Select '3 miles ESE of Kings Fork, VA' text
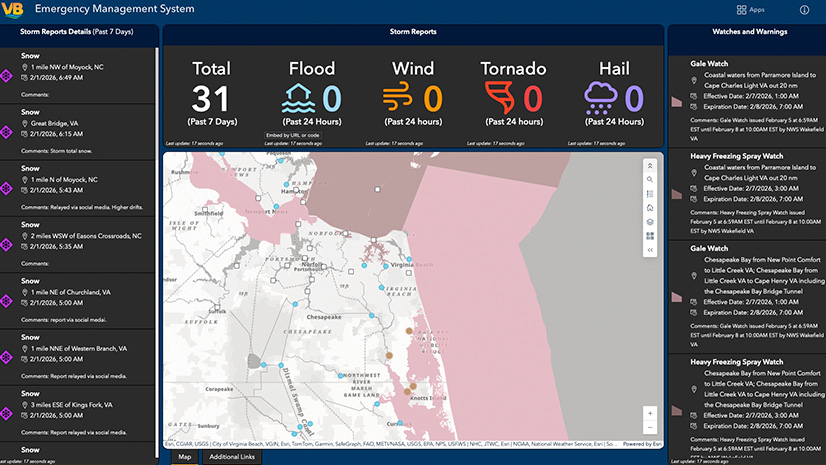Screen dimensions: 826x465 [72, 405]
